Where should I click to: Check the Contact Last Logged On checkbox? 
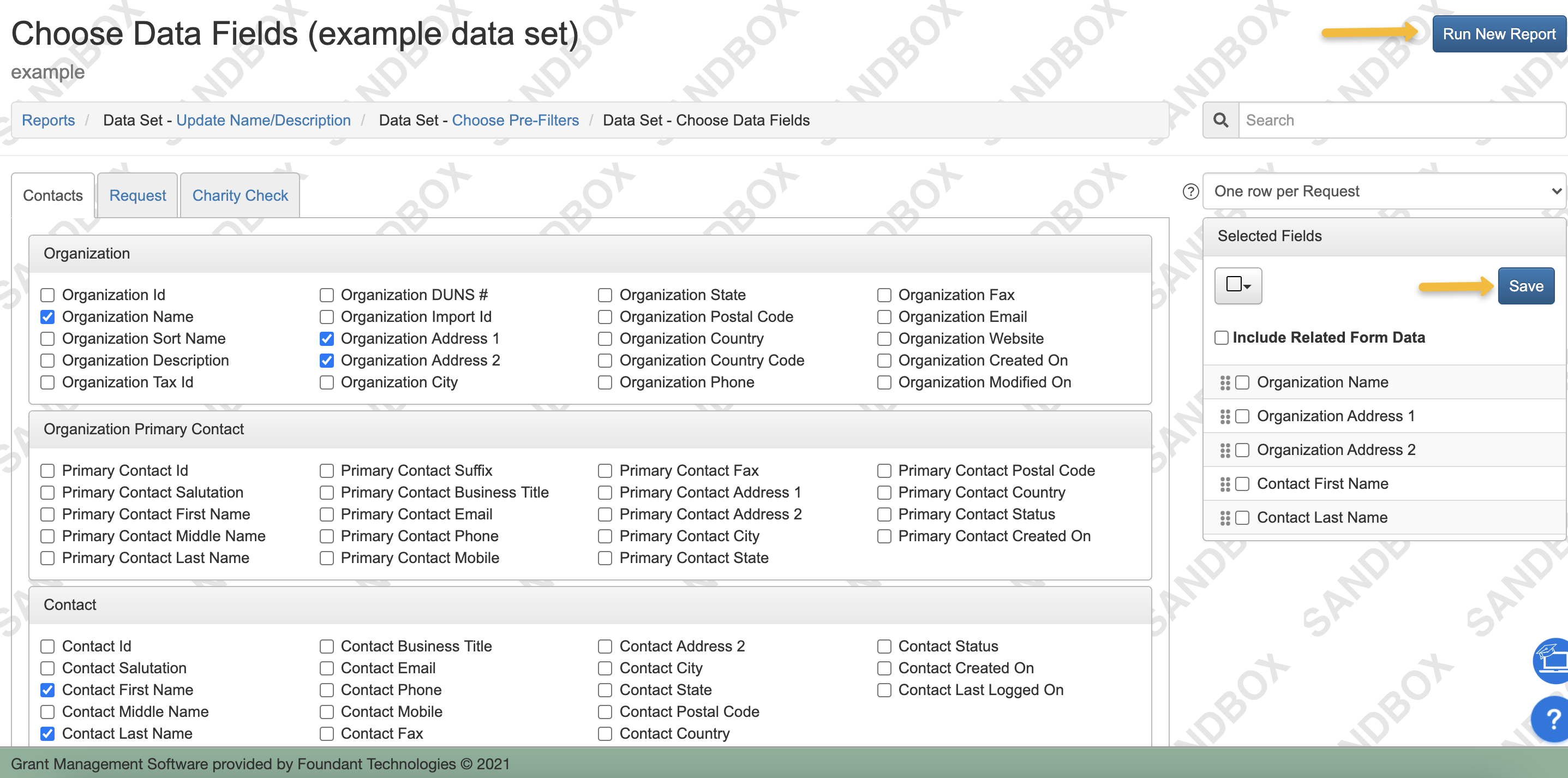884,690
